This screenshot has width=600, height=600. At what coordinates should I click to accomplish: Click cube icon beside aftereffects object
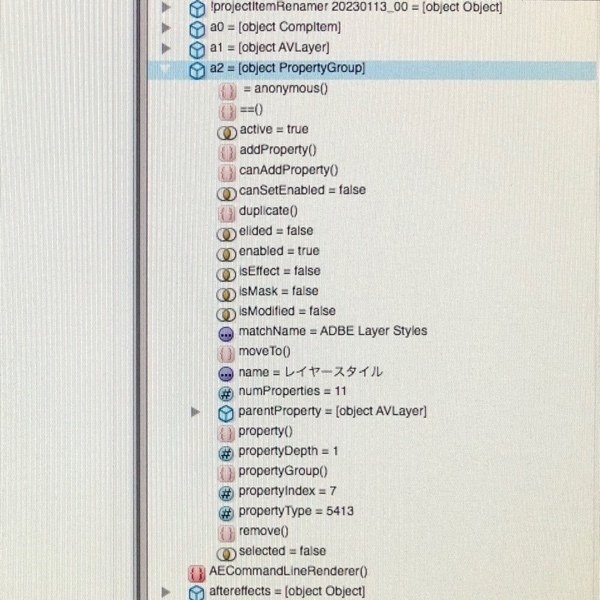[x=197, y=592]
